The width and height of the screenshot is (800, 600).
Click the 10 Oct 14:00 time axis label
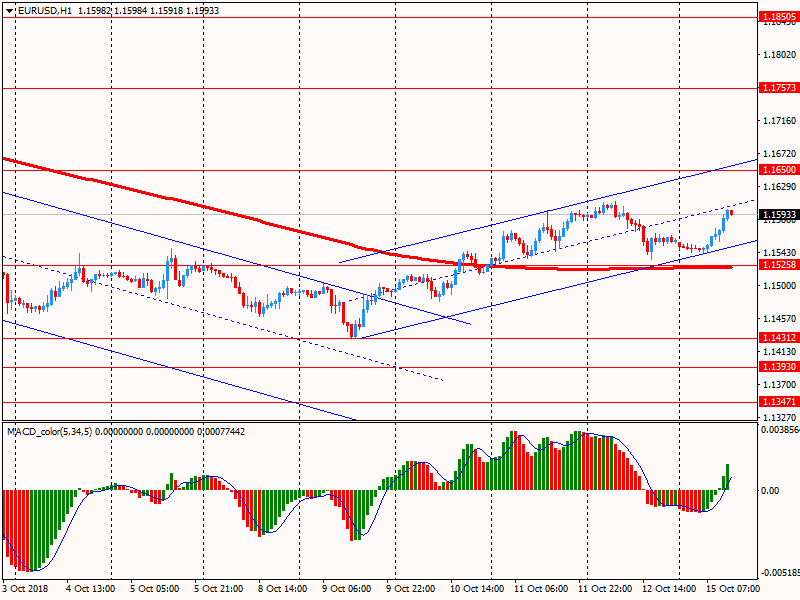pos(477,588)
